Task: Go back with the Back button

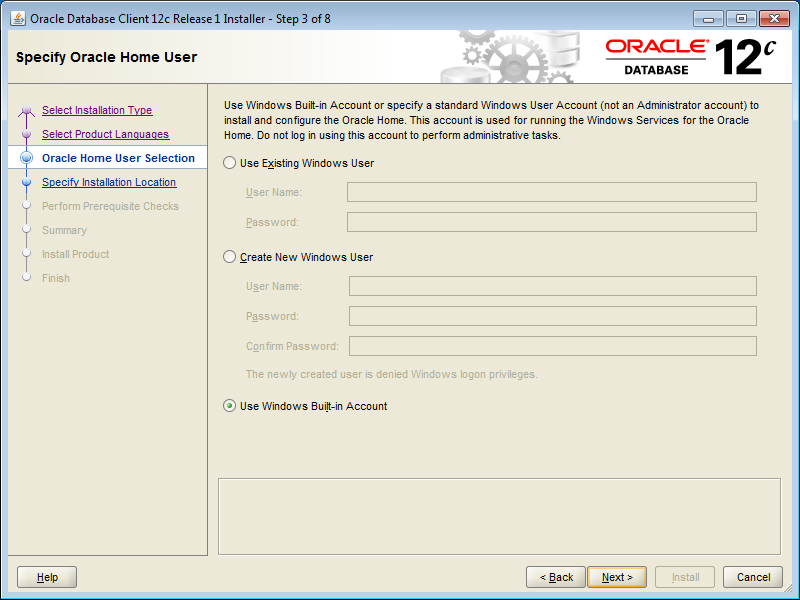Action: pyautogui.click(x=556, y=577)
